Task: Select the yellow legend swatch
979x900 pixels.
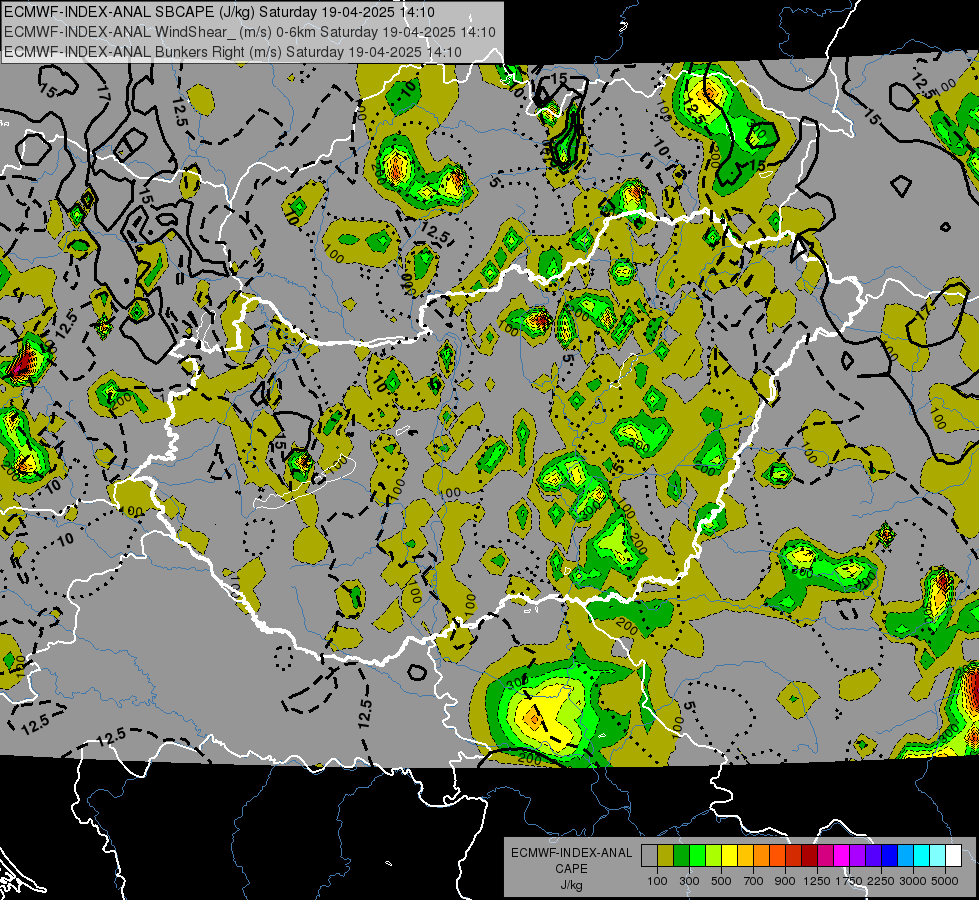Action: (x=729, y=856)
